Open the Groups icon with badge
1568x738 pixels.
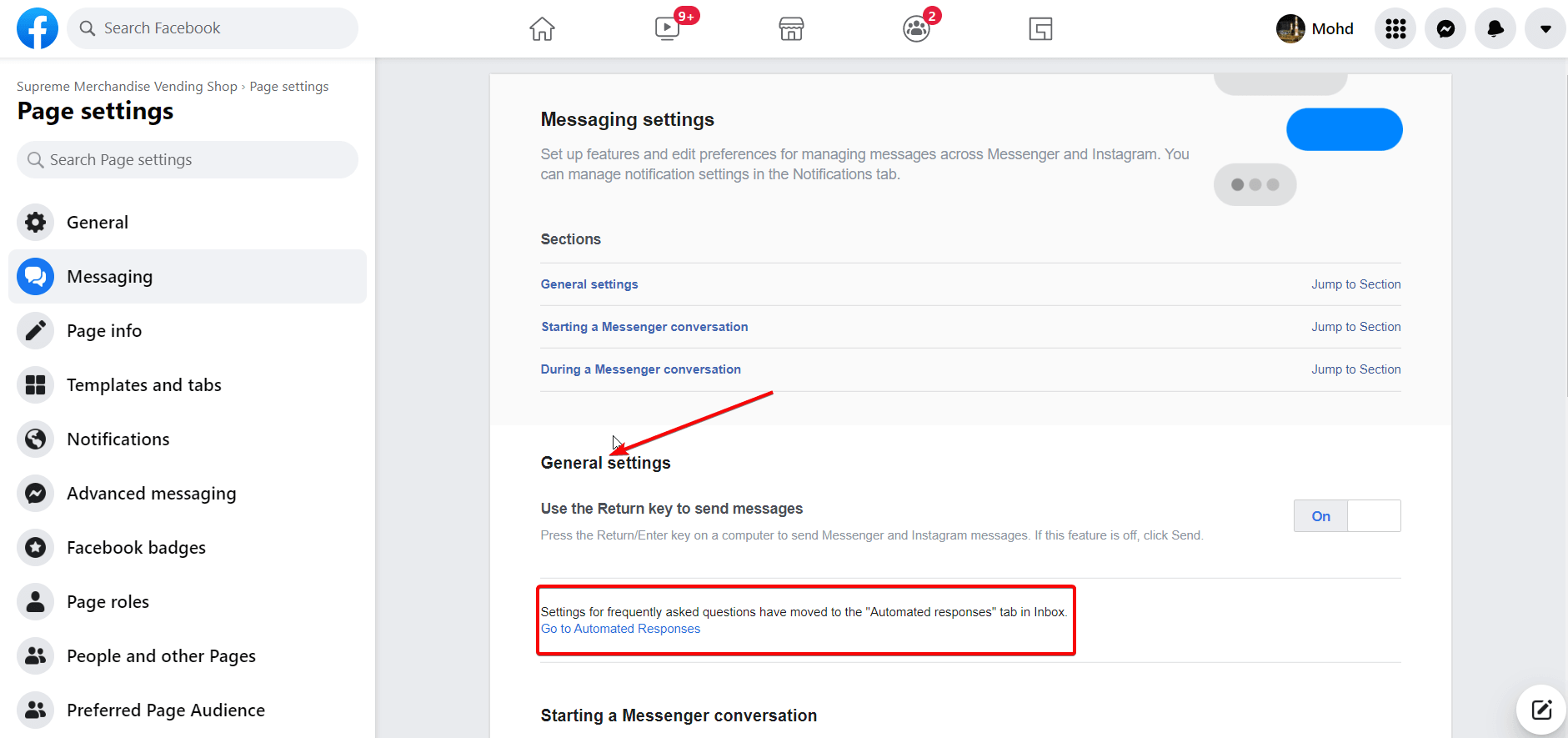click(x=916, y=29)
